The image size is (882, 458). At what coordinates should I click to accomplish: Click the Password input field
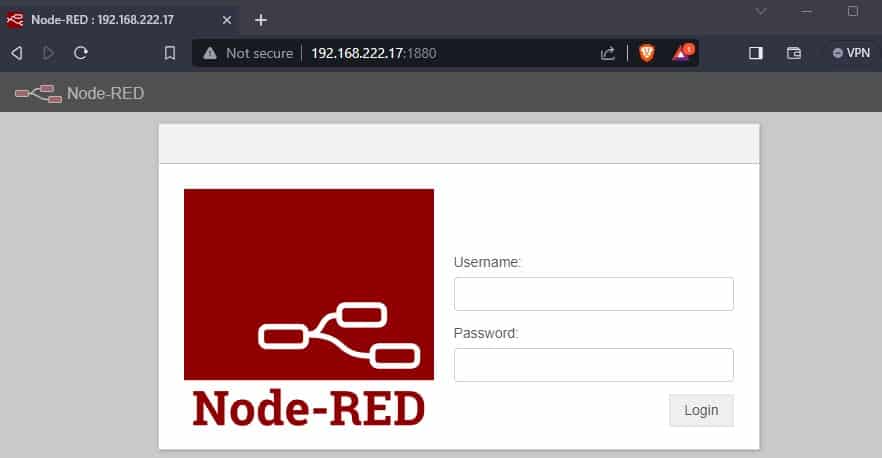pos(593,365)
